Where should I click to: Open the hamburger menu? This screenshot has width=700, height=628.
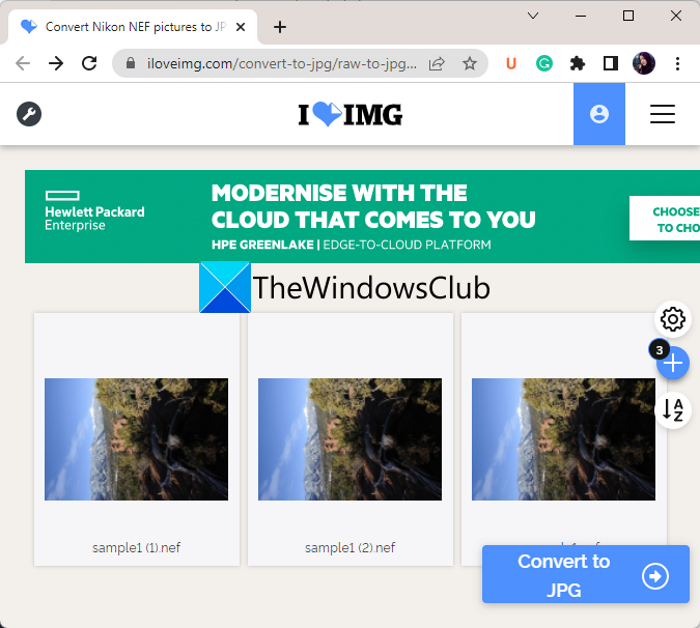(x=662, y=114)
